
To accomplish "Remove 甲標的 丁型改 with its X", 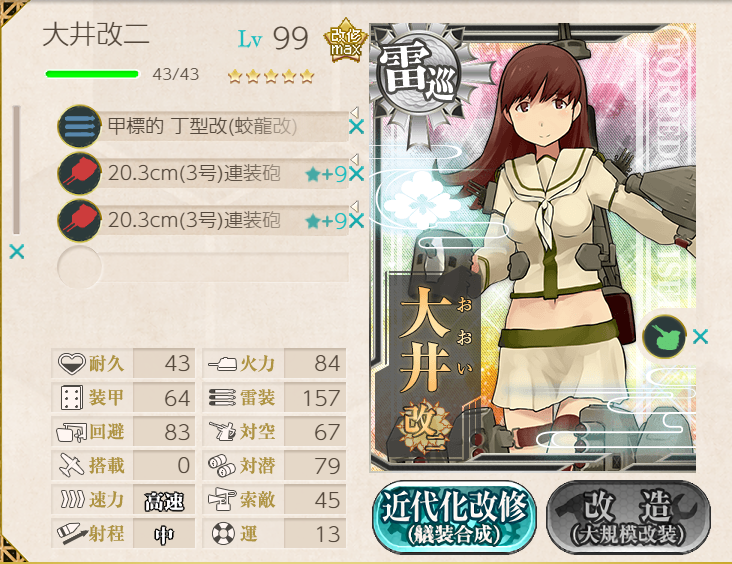I will pos(356,127).
